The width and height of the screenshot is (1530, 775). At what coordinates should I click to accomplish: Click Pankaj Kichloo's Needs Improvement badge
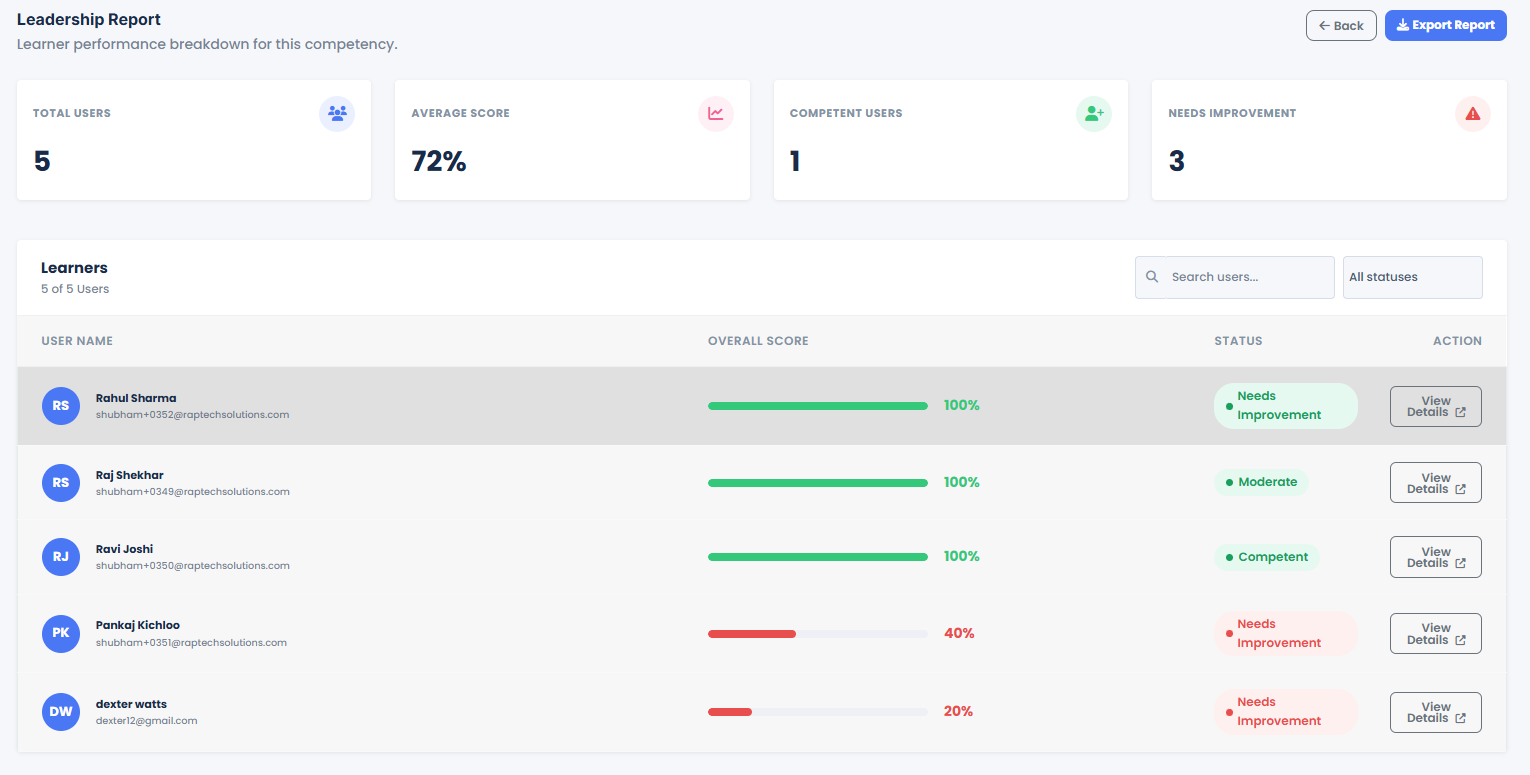point(1286,634)
